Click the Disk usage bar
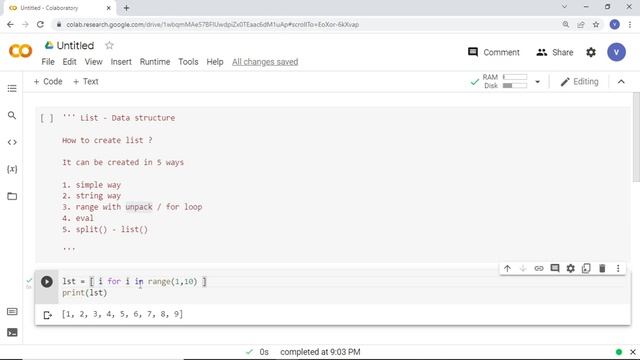The width and height of the screenshot is (640, 360). pos(515,86)
